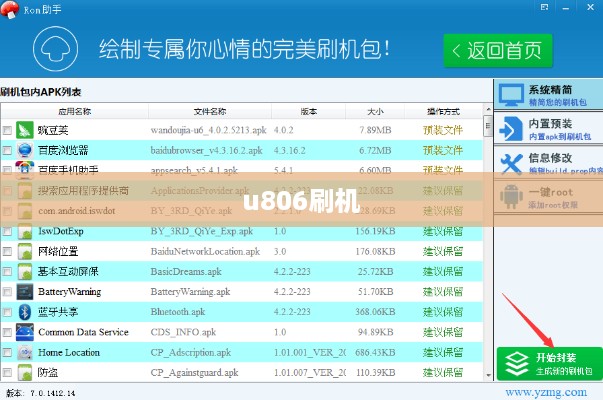The width and height of the screenshot is (603, 400).
Task: Open the 信息修改 panel tab
Action: click(548, 163)
